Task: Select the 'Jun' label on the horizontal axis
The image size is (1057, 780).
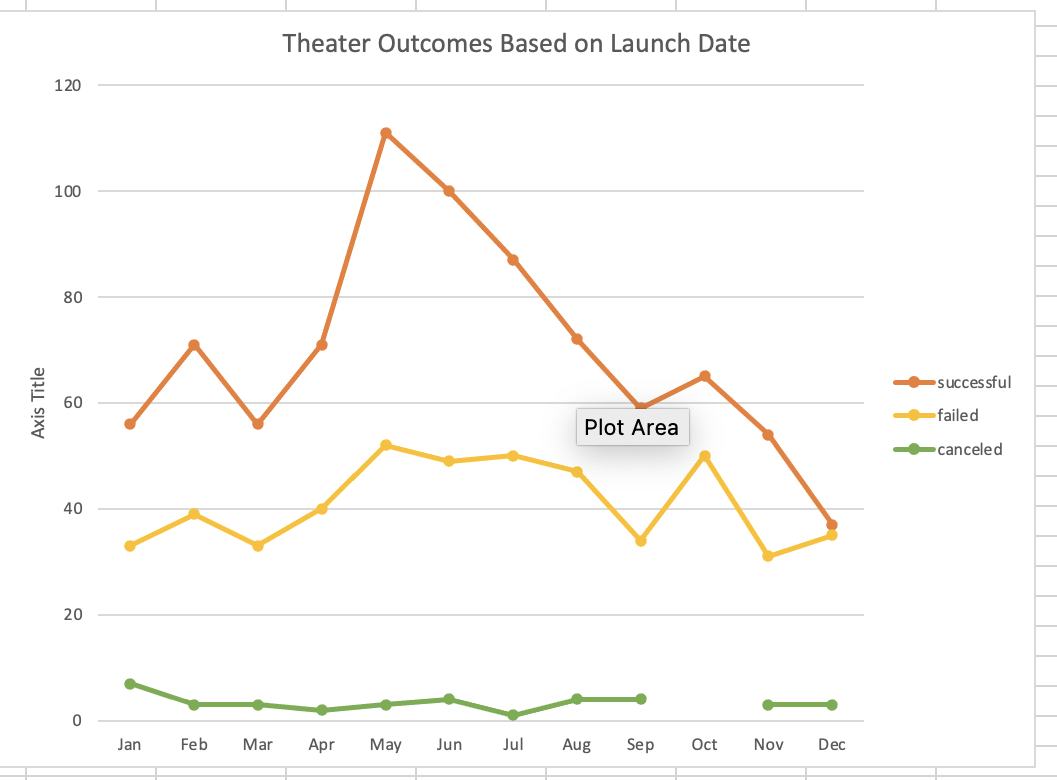Action: [449, 745]
